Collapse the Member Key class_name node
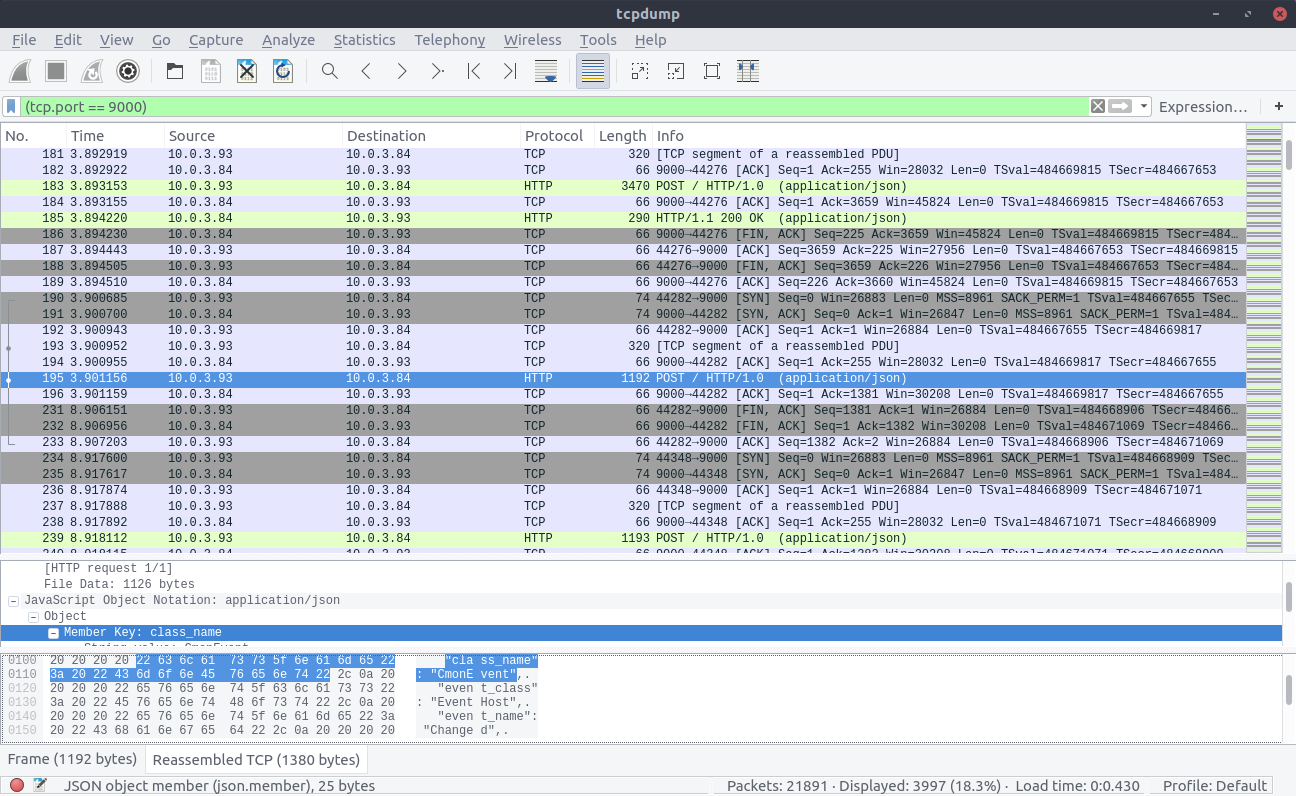This screenshot has width=1296, height=796. pyautogui.click(x=54, y=633)
